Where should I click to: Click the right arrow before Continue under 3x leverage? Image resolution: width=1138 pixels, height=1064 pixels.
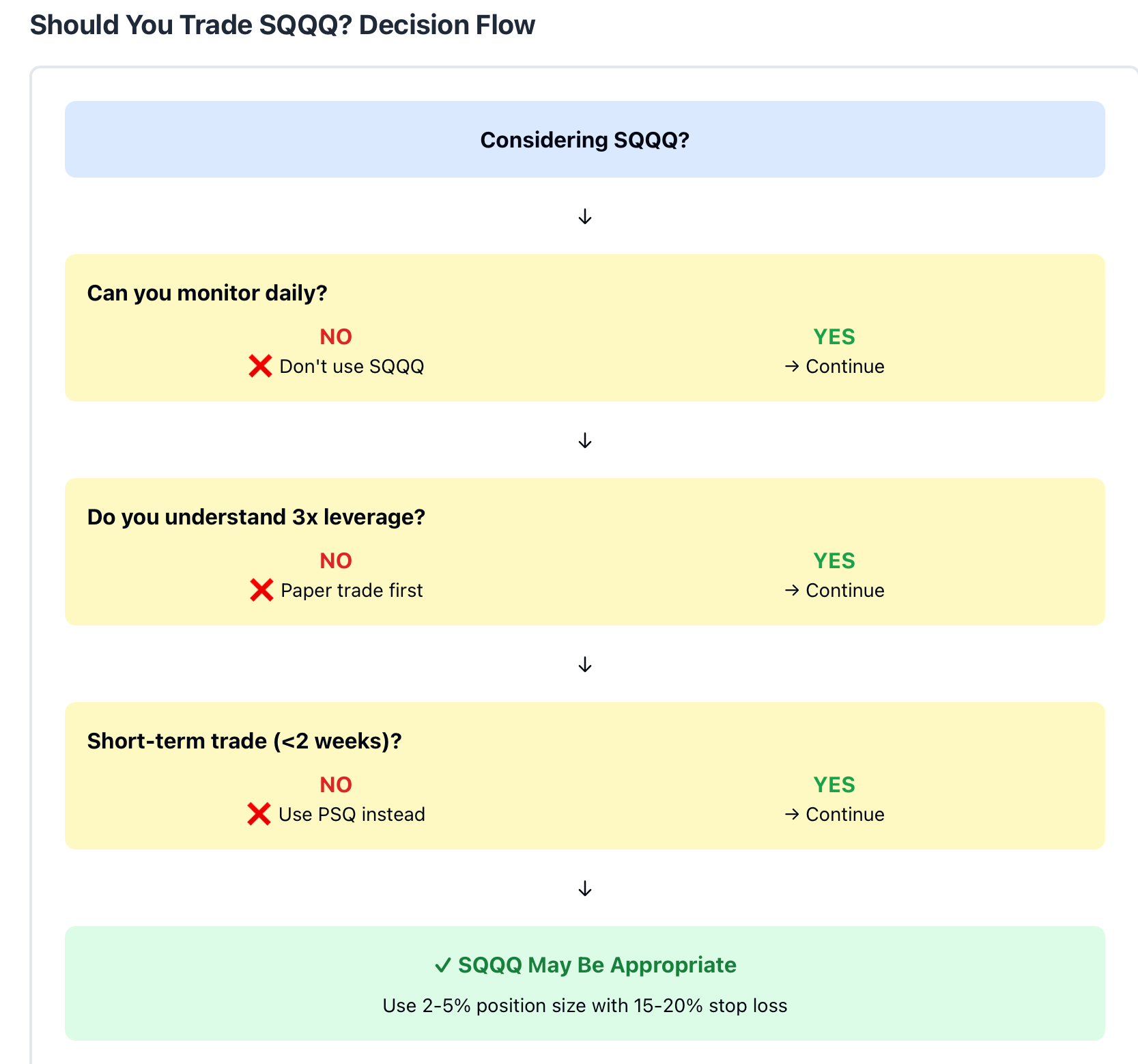tap(792, 591)
